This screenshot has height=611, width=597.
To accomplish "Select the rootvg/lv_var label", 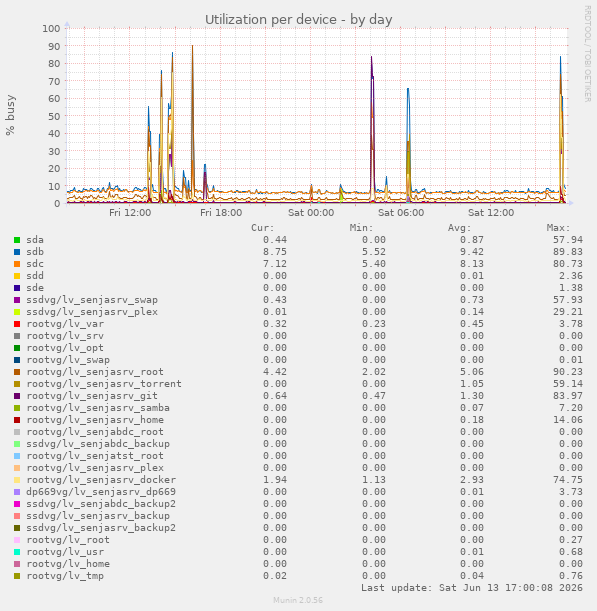I will [65, 324].
